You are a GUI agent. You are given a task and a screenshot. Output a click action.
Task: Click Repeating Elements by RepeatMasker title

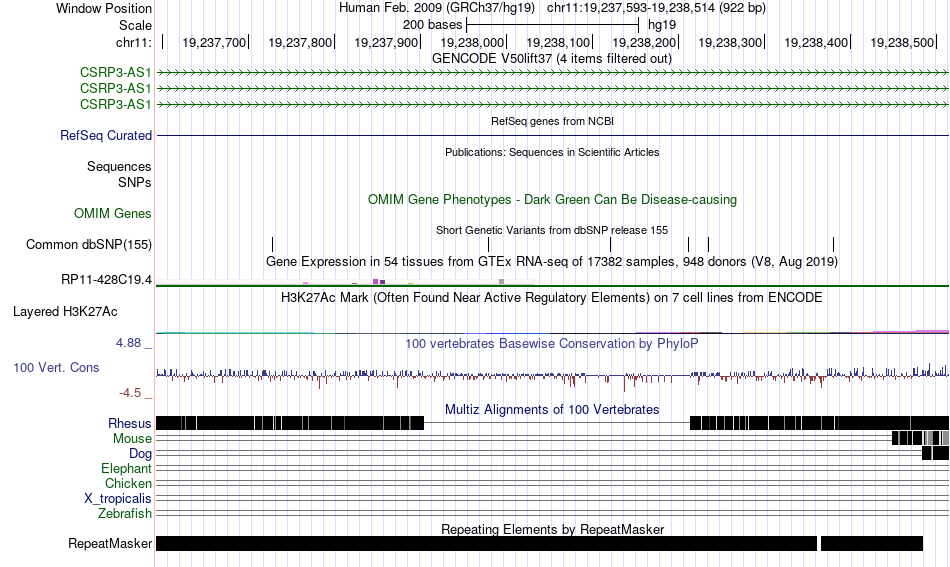pos(552,529)
